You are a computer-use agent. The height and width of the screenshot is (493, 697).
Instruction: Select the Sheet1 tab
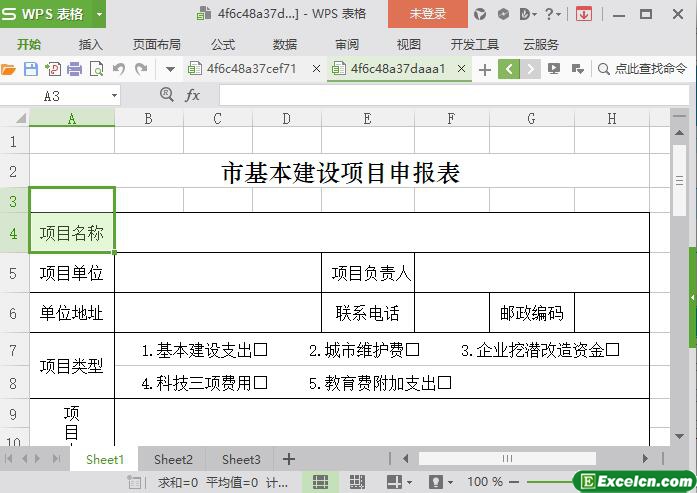105,459
